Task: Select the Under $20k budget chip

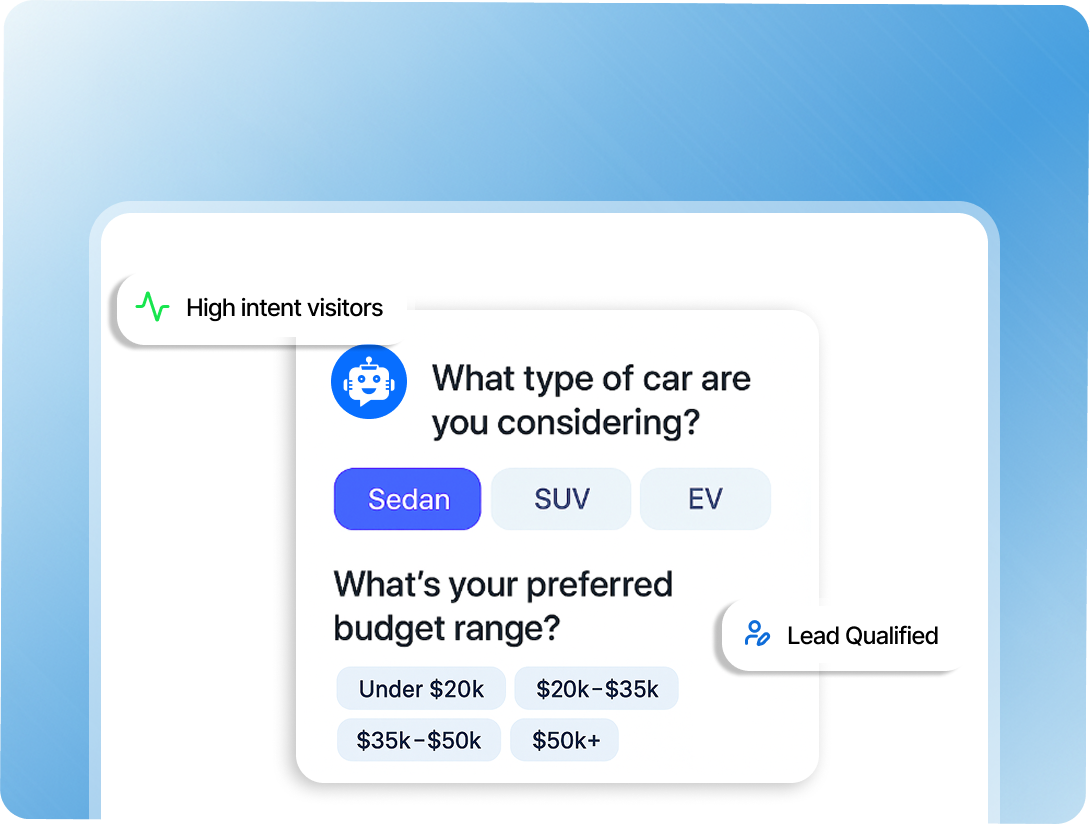Action: [x=421, y=688]
